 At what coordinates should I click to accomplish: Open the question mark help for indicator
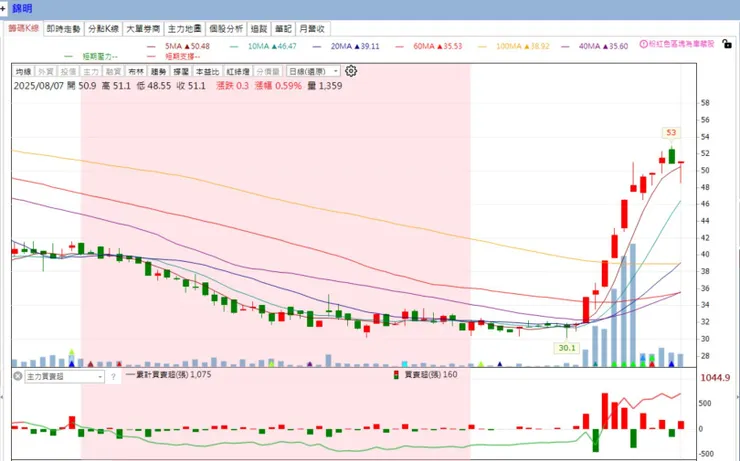point(113,377)
